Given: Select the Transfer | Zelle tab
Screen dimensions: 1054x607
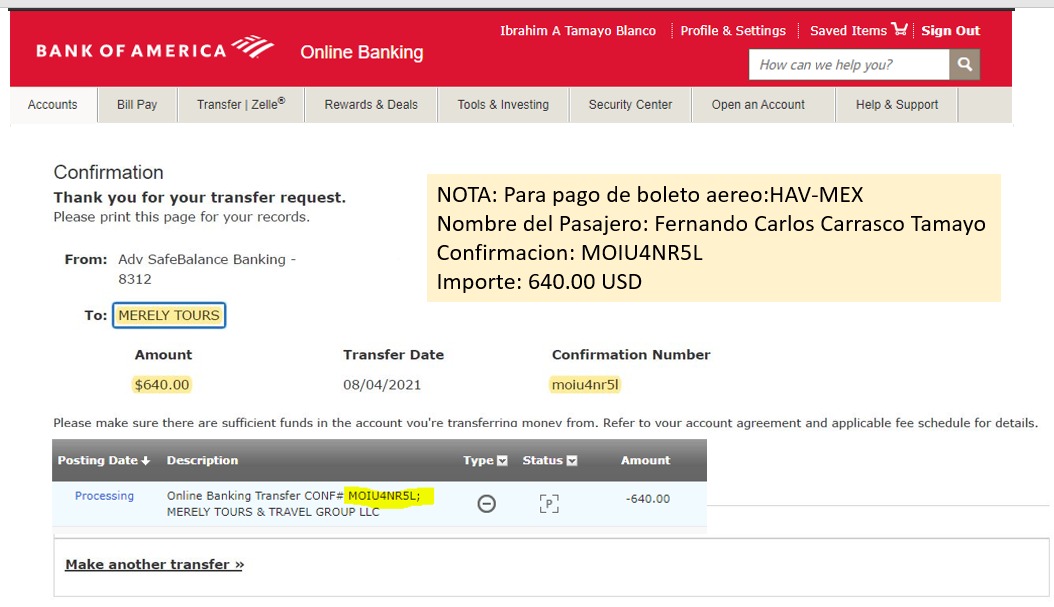Looking at the screenshot, I should point(241,105).
